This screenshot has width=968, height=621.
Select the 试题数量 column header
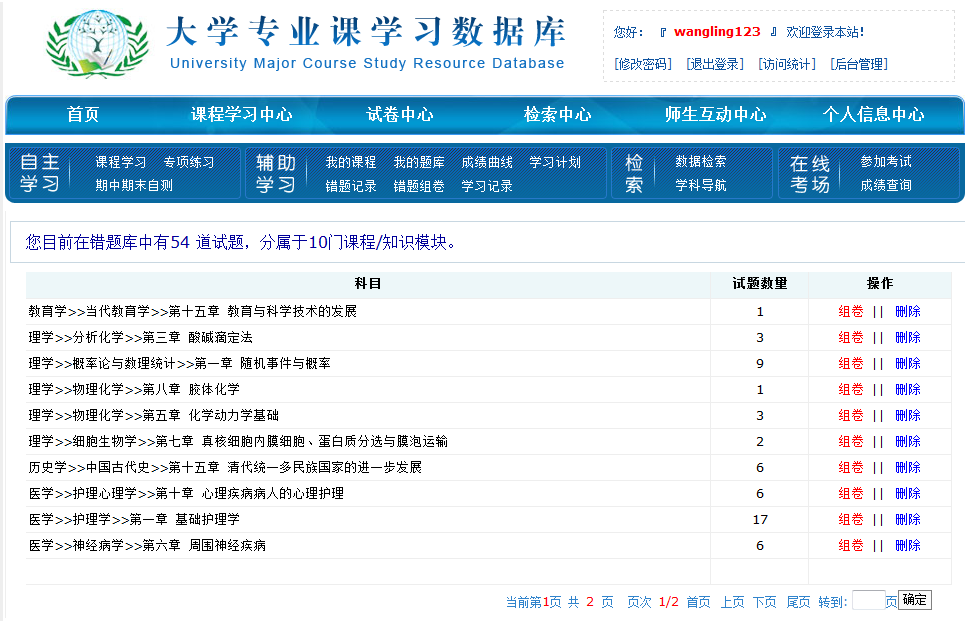click(x=760, y=283)
